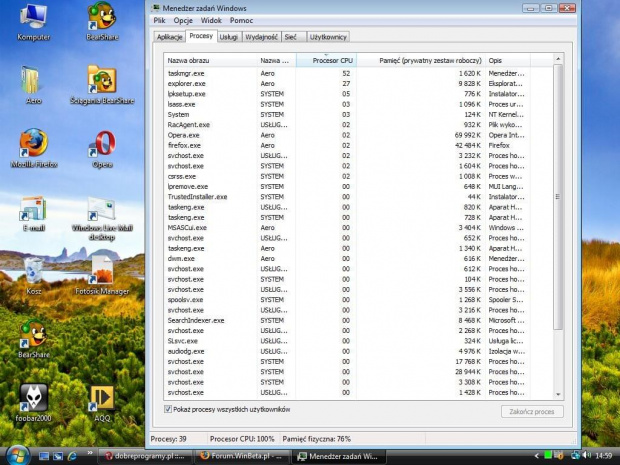Open the Komputer desktop icon
This screenshot has height=465, width=620.
tap(34, 22)
